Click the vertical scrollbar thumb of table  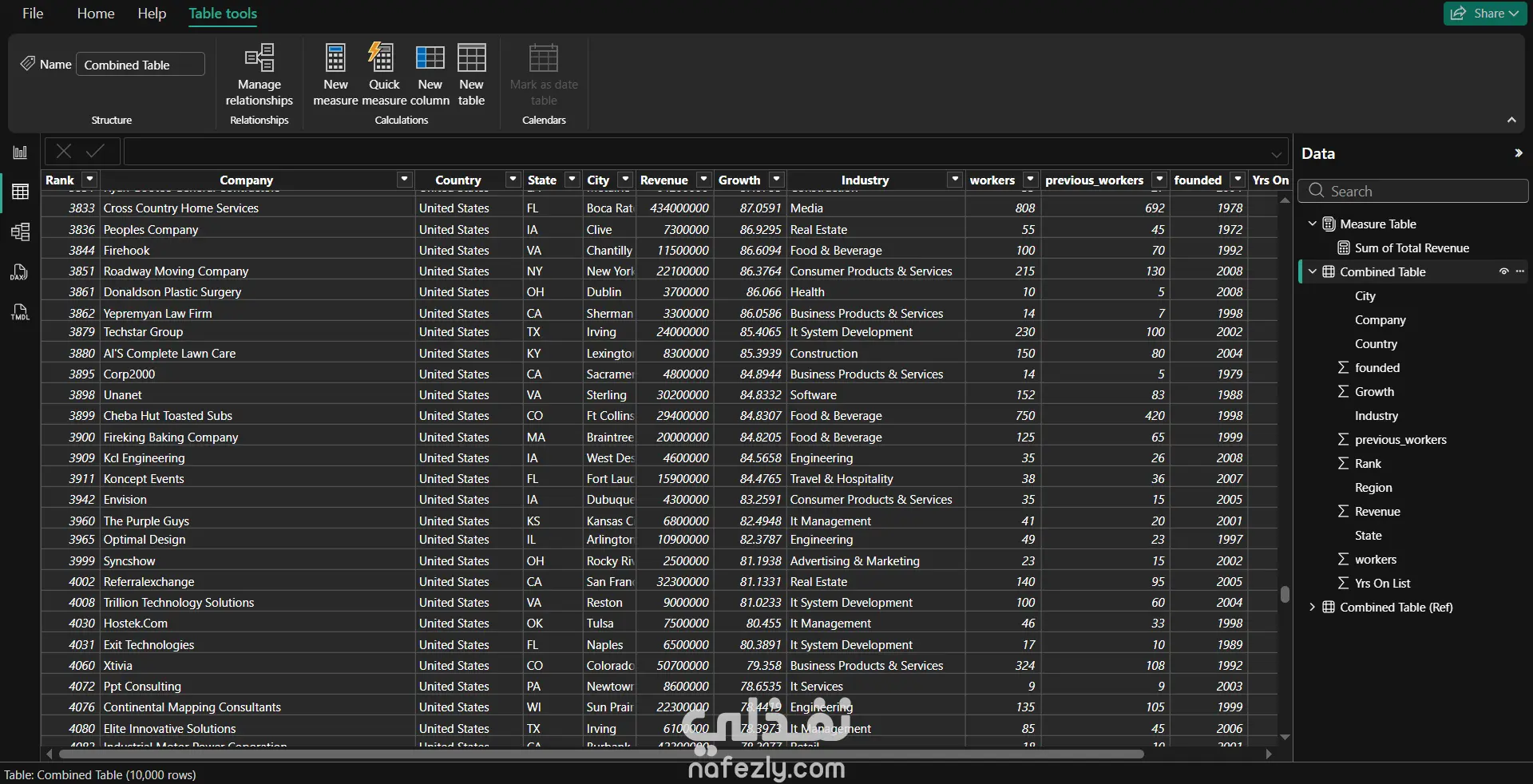pos(1285,594)
